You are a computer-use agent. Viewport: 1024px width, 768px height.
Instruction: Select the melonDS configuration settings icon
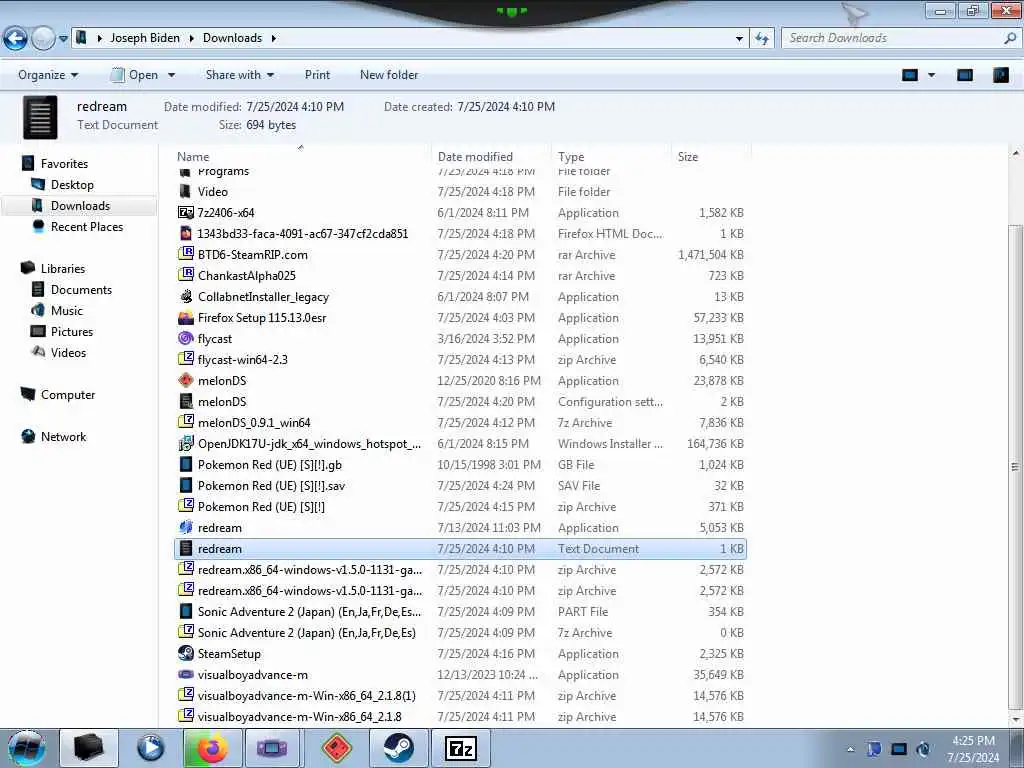tap(185, 401)
